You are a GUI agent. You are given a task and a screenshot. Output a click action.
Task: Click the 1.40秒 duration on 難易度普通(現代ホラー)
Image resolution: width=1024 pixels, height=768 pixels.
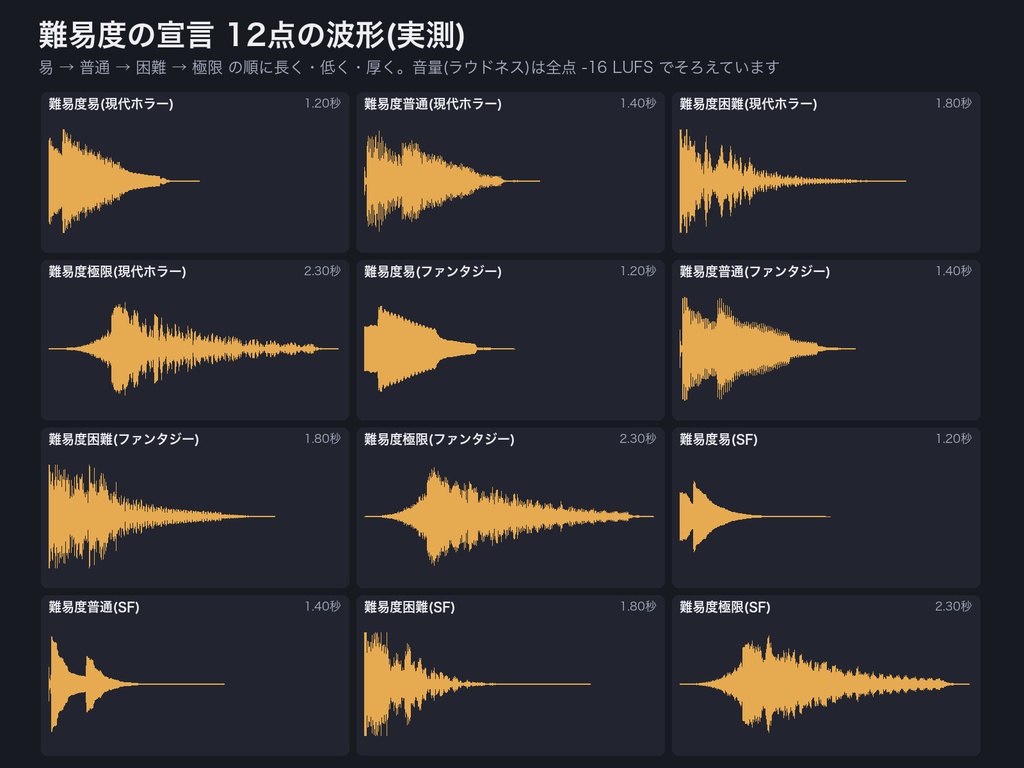click(638, 103)
